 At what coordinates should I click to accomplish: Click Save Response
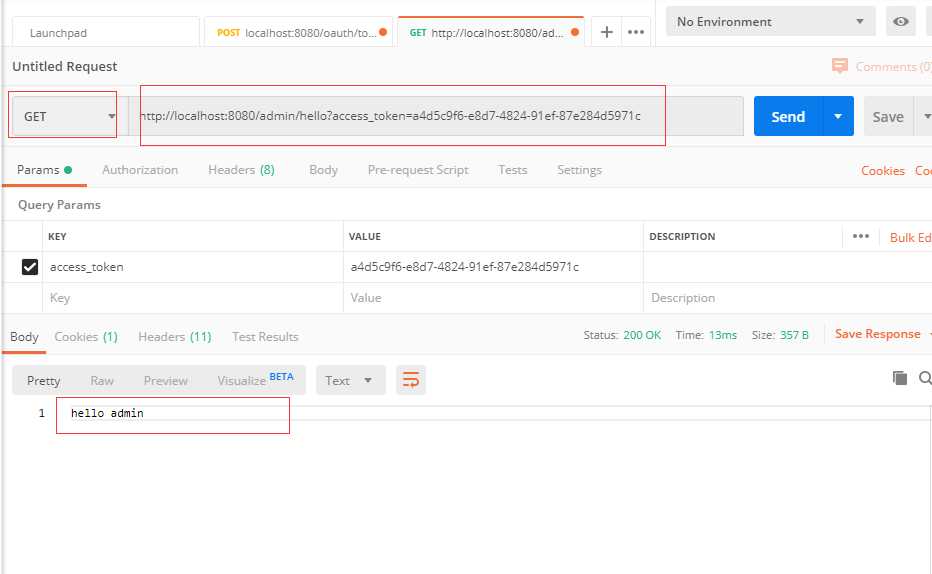877,334
